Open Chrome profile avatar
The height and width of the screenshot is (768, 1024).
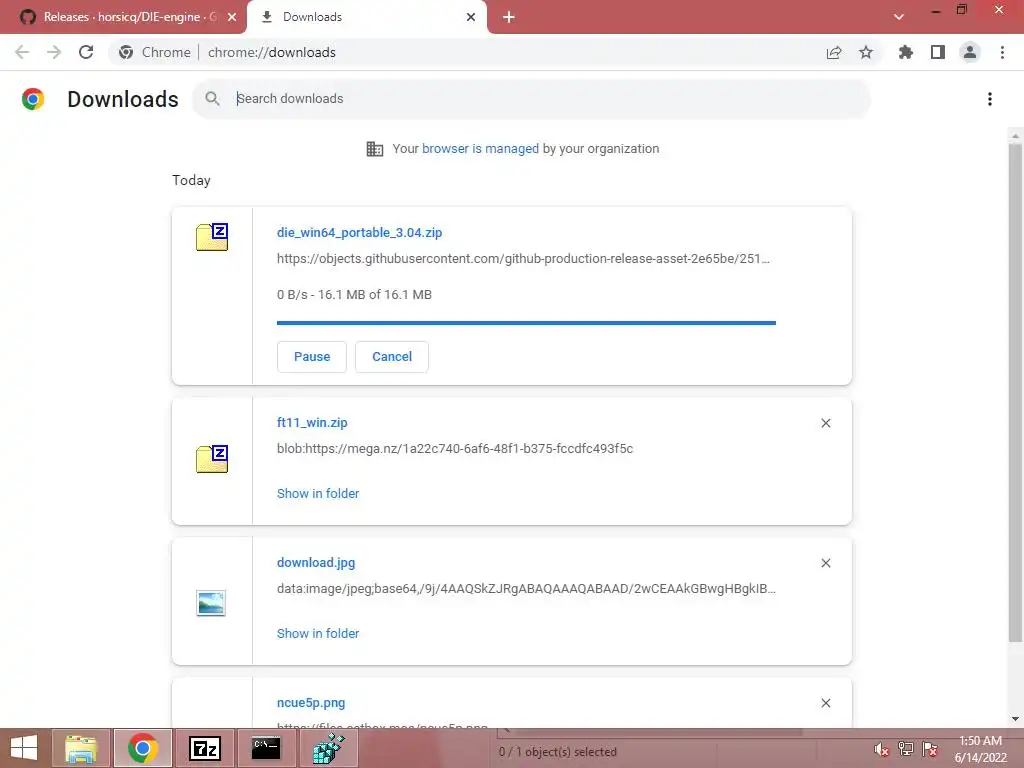970,52
